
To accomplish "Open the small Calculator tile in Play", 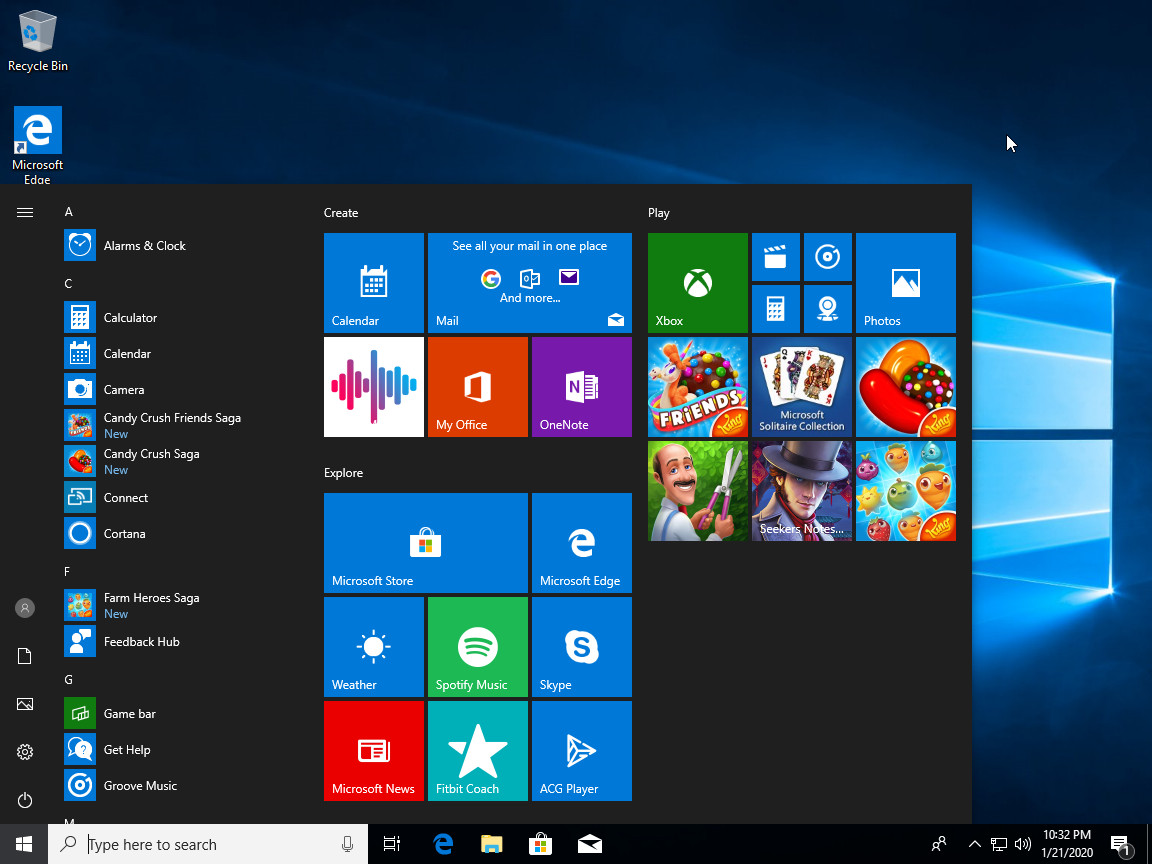I will [x=776, y=309].
